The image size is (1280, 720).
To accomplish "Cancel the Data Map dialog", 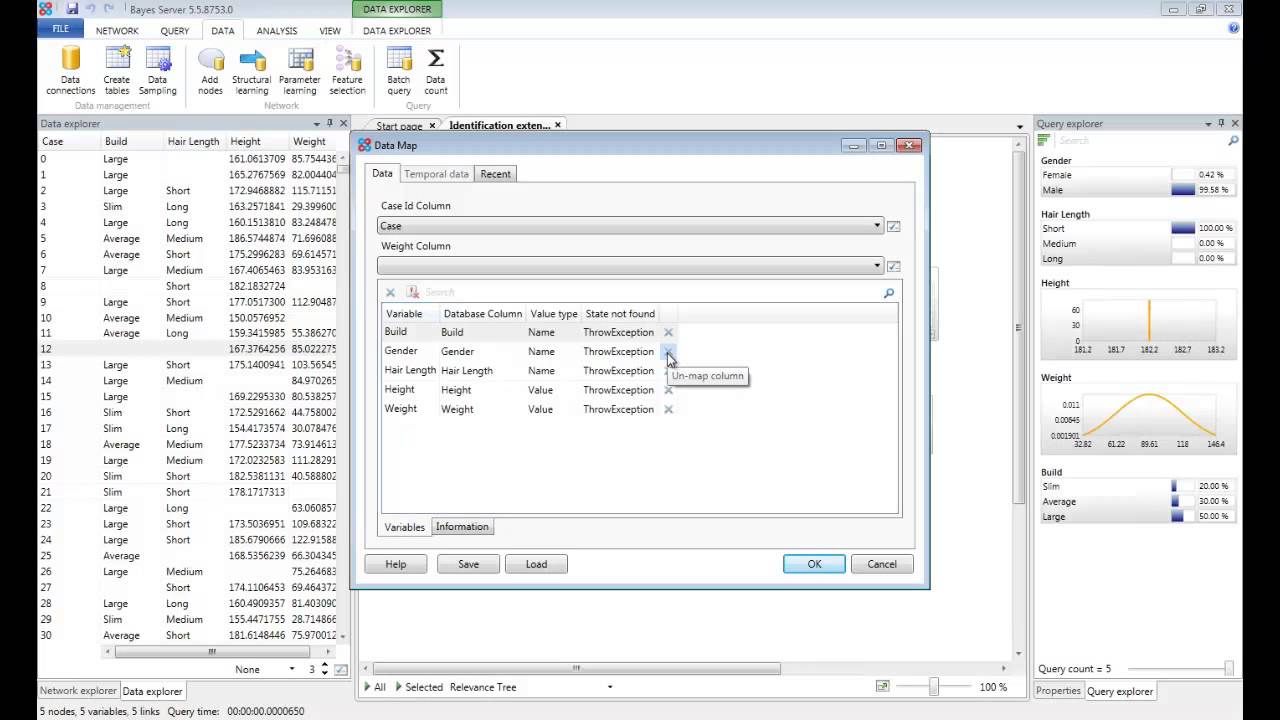I will point(882,564).
